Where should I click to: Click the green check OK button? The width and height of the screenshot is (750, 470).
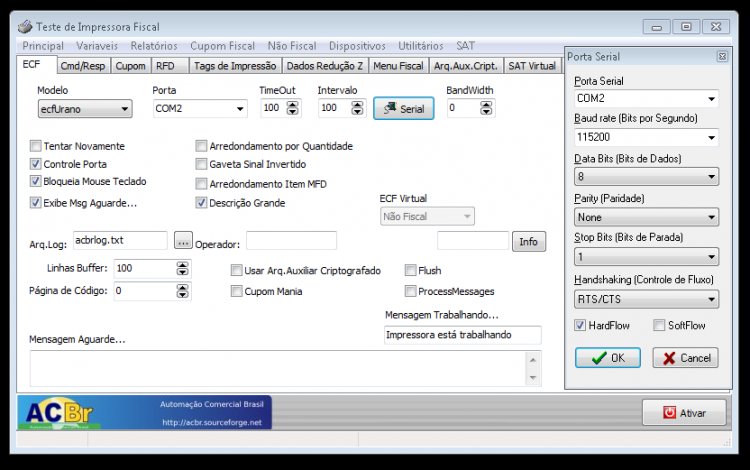pos(607,358)
